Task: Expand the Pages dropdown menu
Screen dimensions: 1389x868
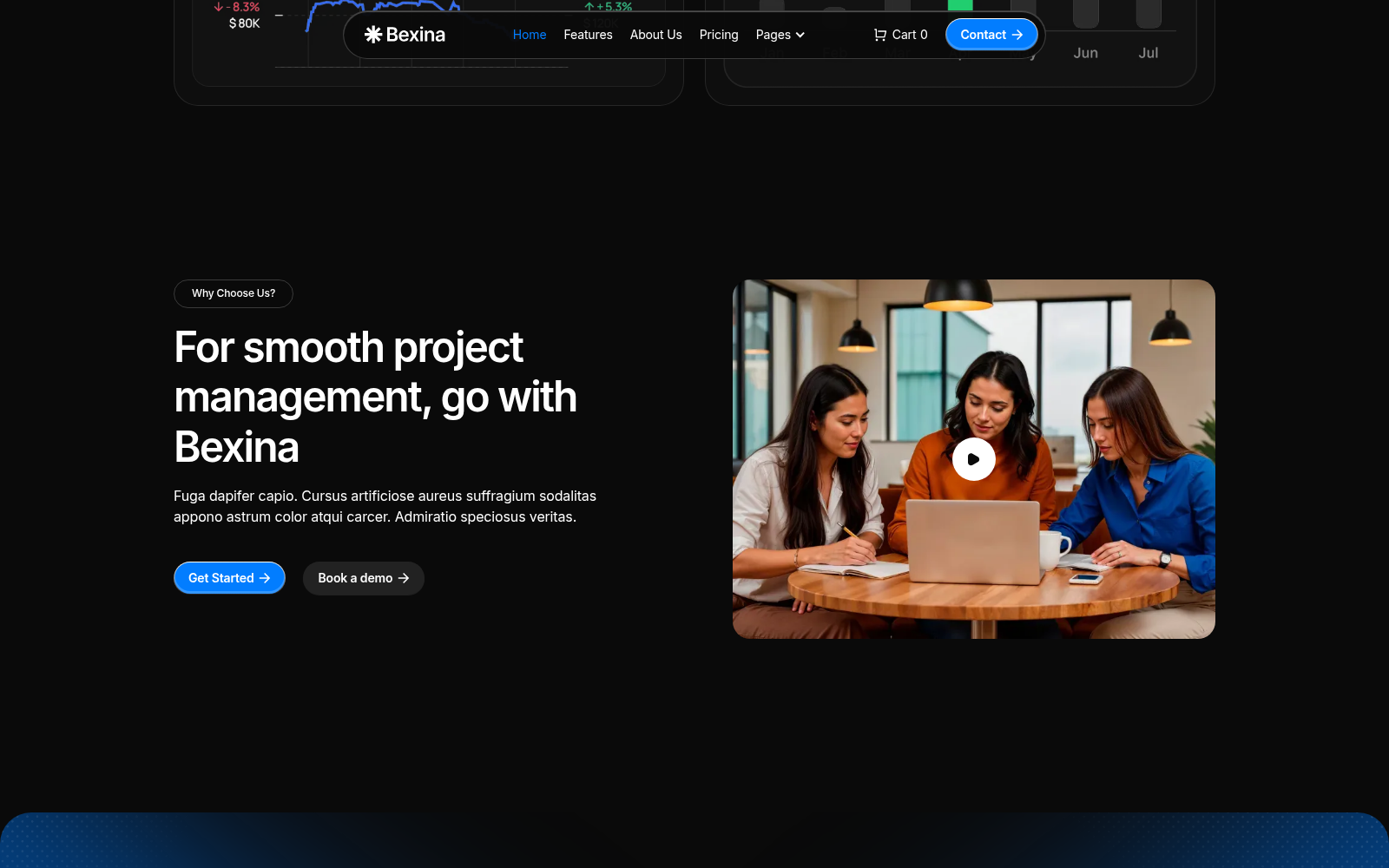Action: pos(780,35)
